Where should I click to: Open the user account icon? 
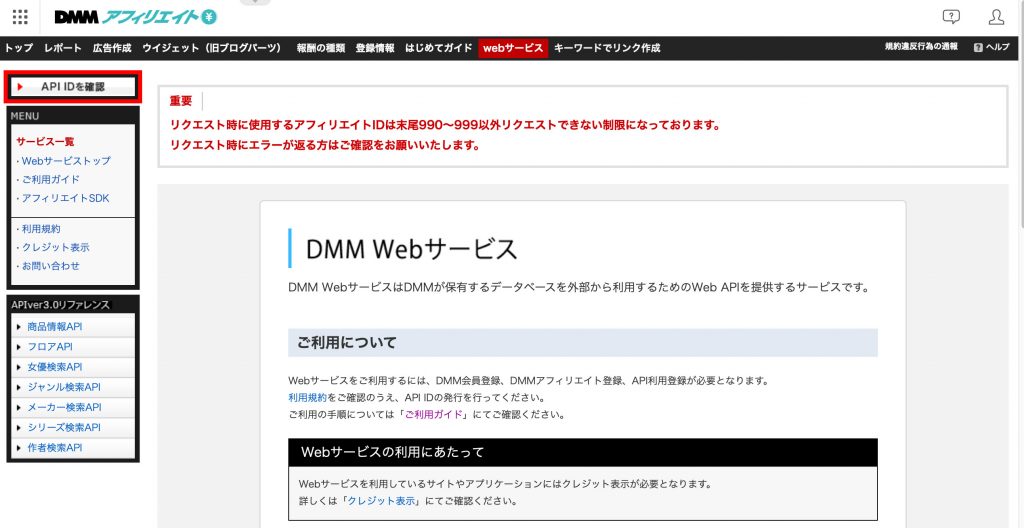pyautogui.click(x=997, y=17)
